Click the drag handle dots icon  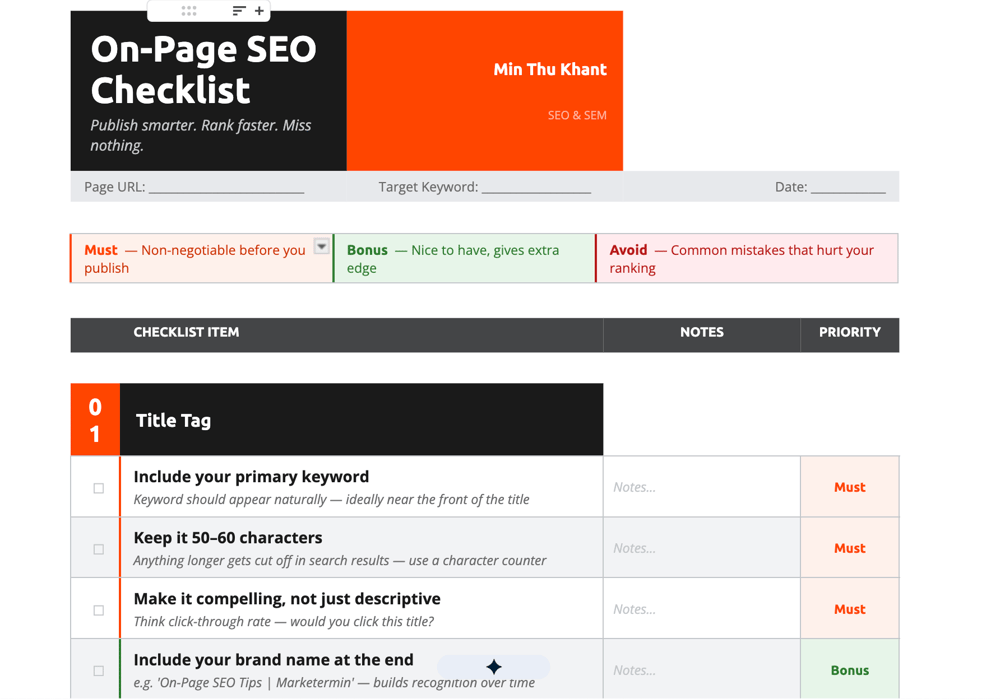189,11
